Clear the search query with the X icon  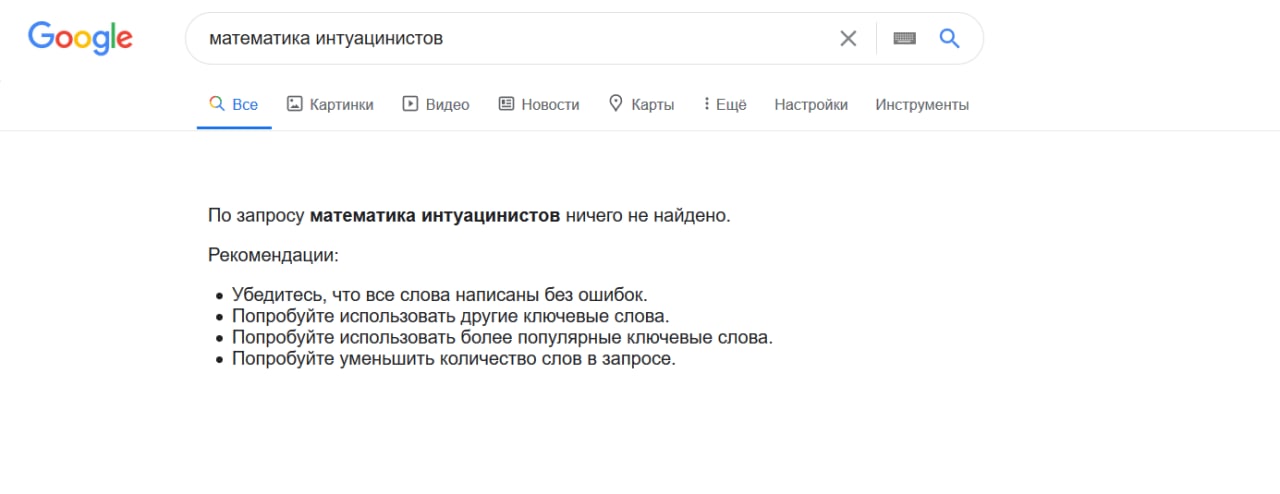[848, 39]
